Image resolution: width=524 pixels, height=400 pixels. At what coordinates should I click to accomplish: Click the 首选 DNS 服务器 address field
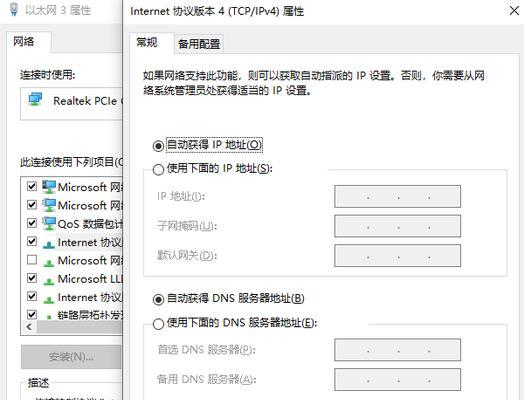pyautogui.click(x=397, y=350)
